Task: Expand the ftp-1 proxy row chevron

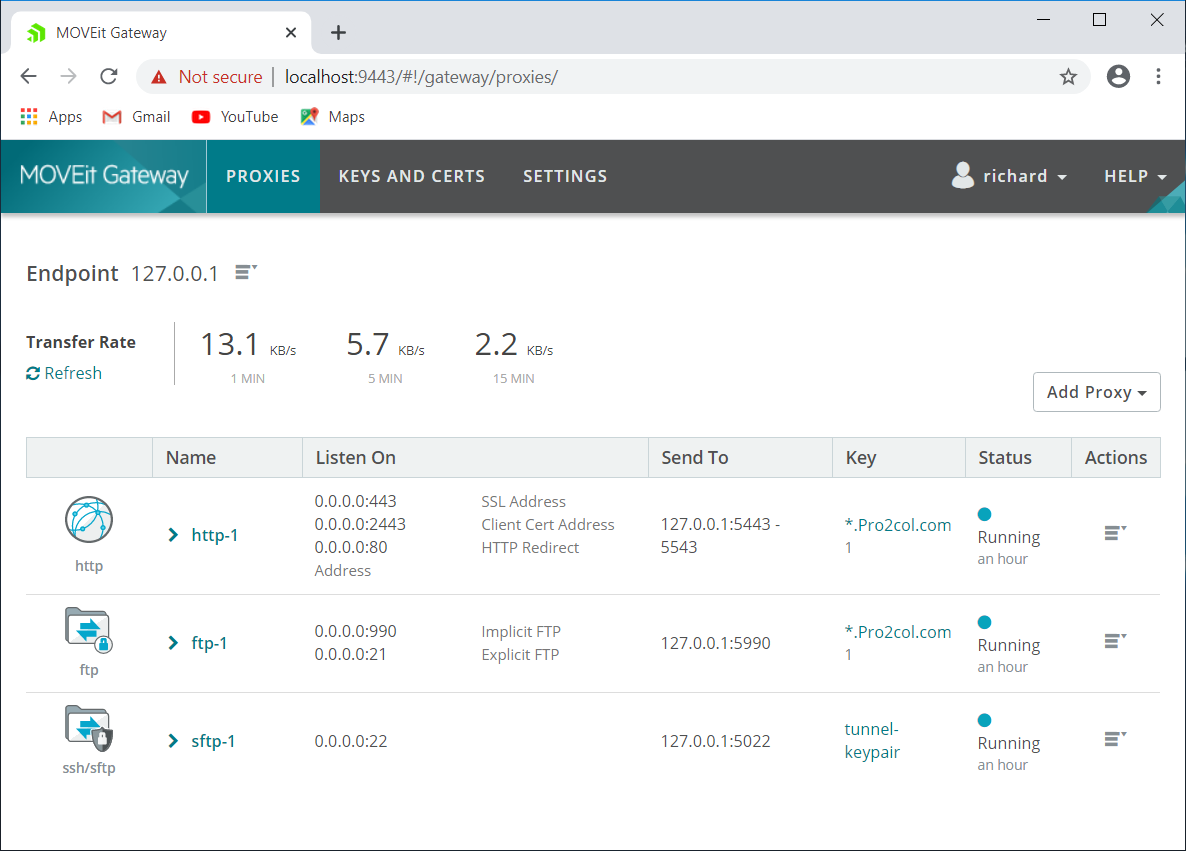Action: click(x=173, y=643)
